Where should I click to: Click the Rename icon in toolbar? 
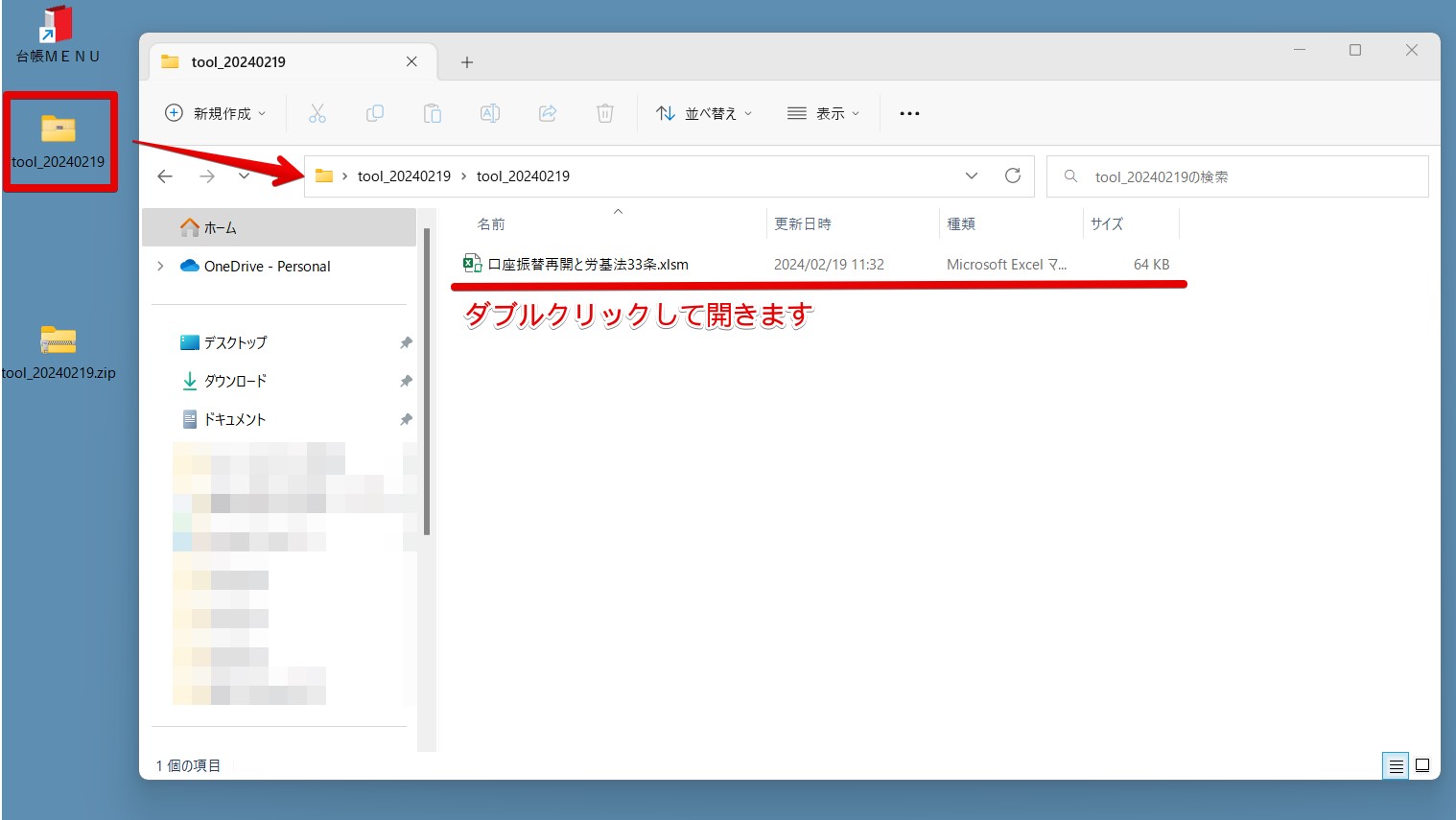coord(490,113)
